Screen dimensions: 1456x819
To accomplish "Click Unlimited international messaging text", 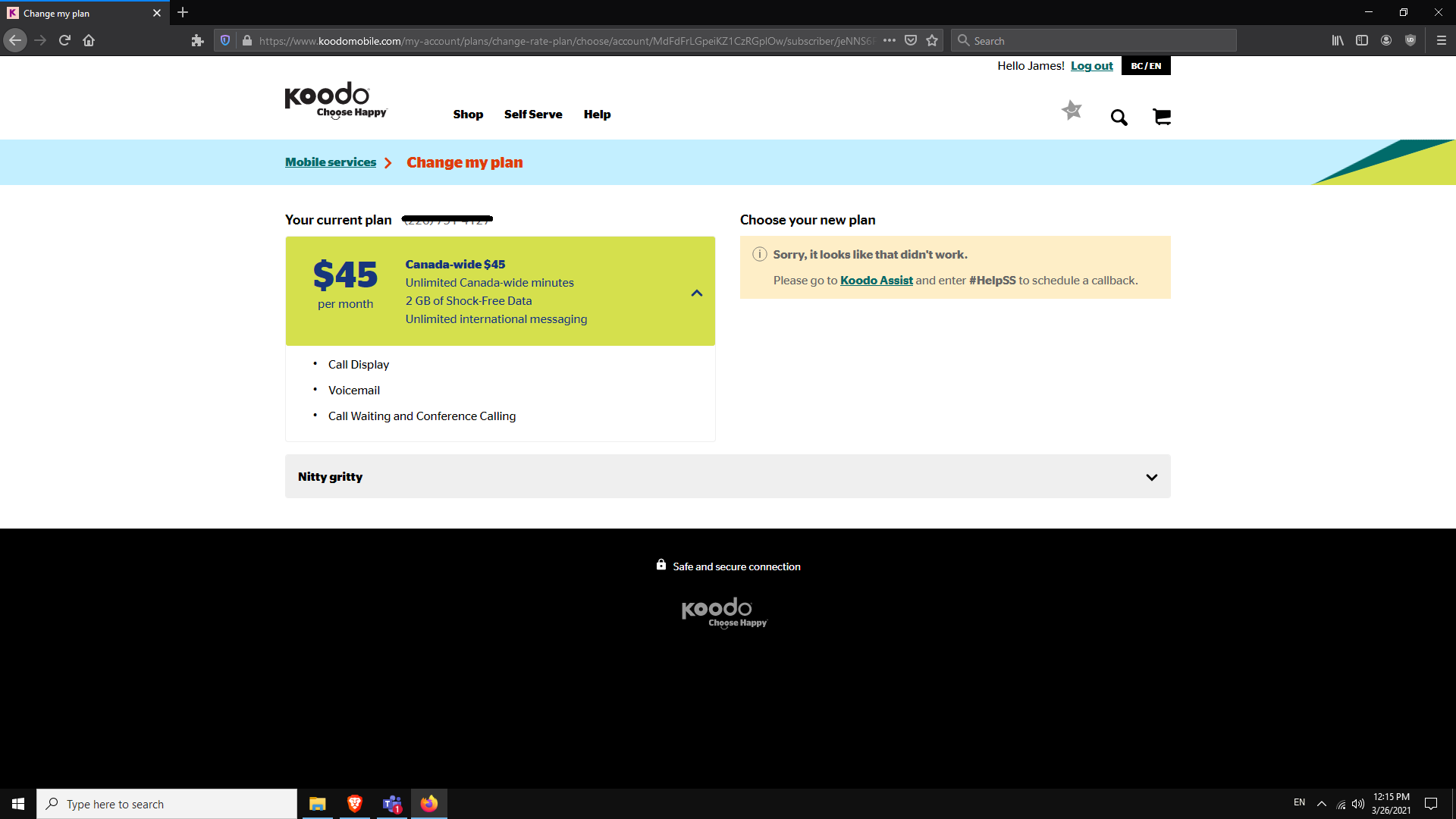I will pyautogui.click(x=496, y=319).
